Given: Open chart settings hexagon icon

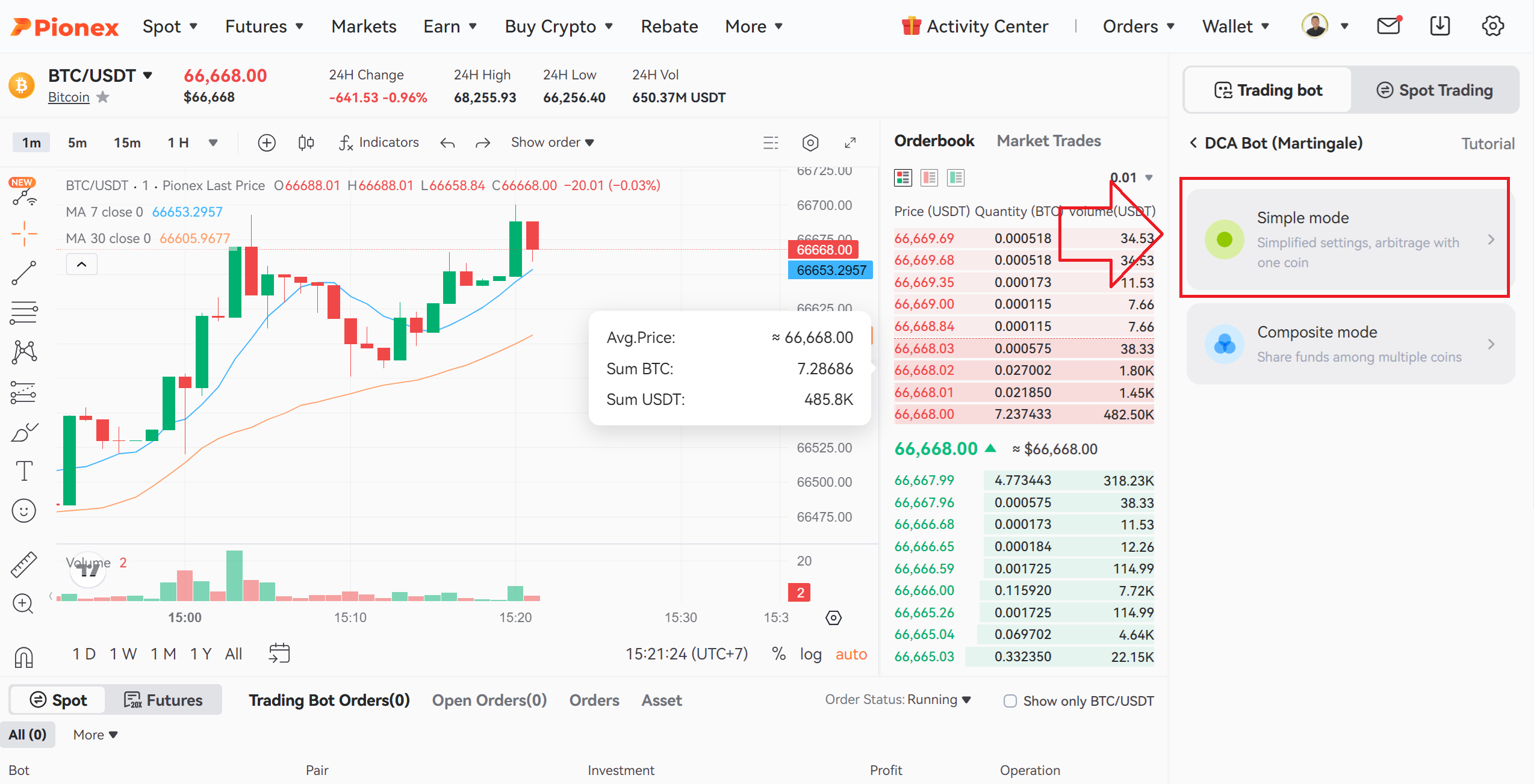Looking at the screenshot, I should point(811,143).
